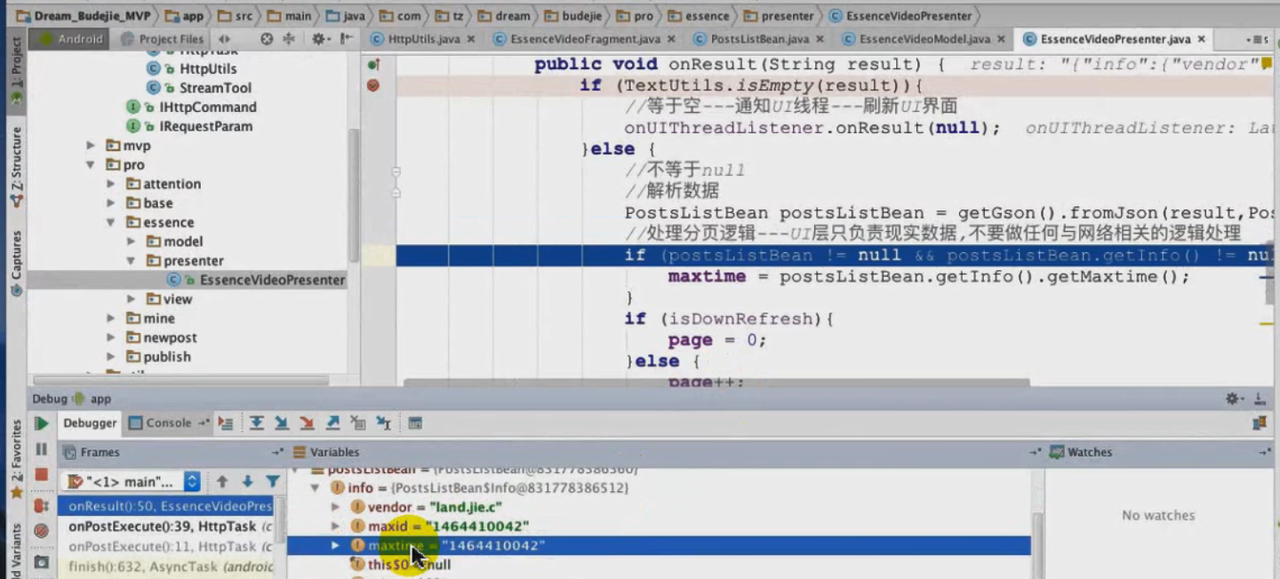Open the debug panel gear settings
The height and width of the screenshot is (579, 1280).
1235,399
